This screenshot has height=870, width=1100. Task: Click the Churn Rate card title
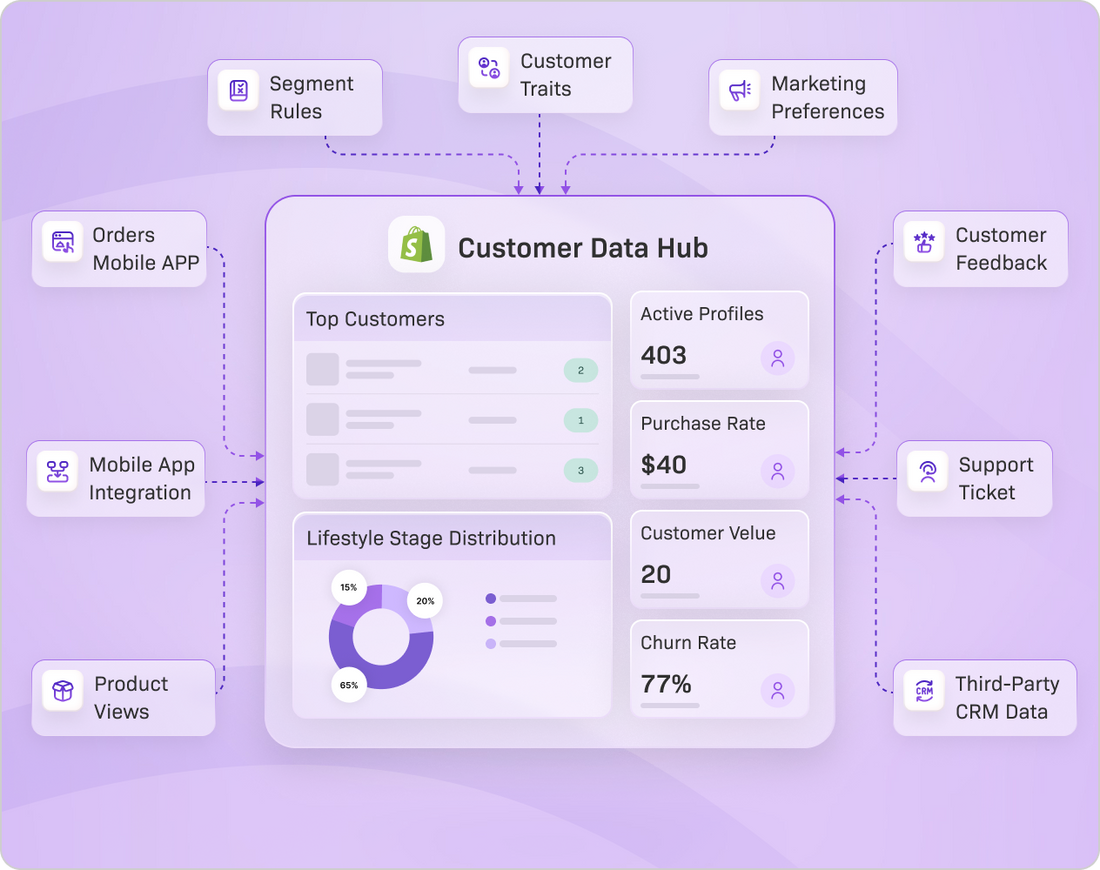688,643
